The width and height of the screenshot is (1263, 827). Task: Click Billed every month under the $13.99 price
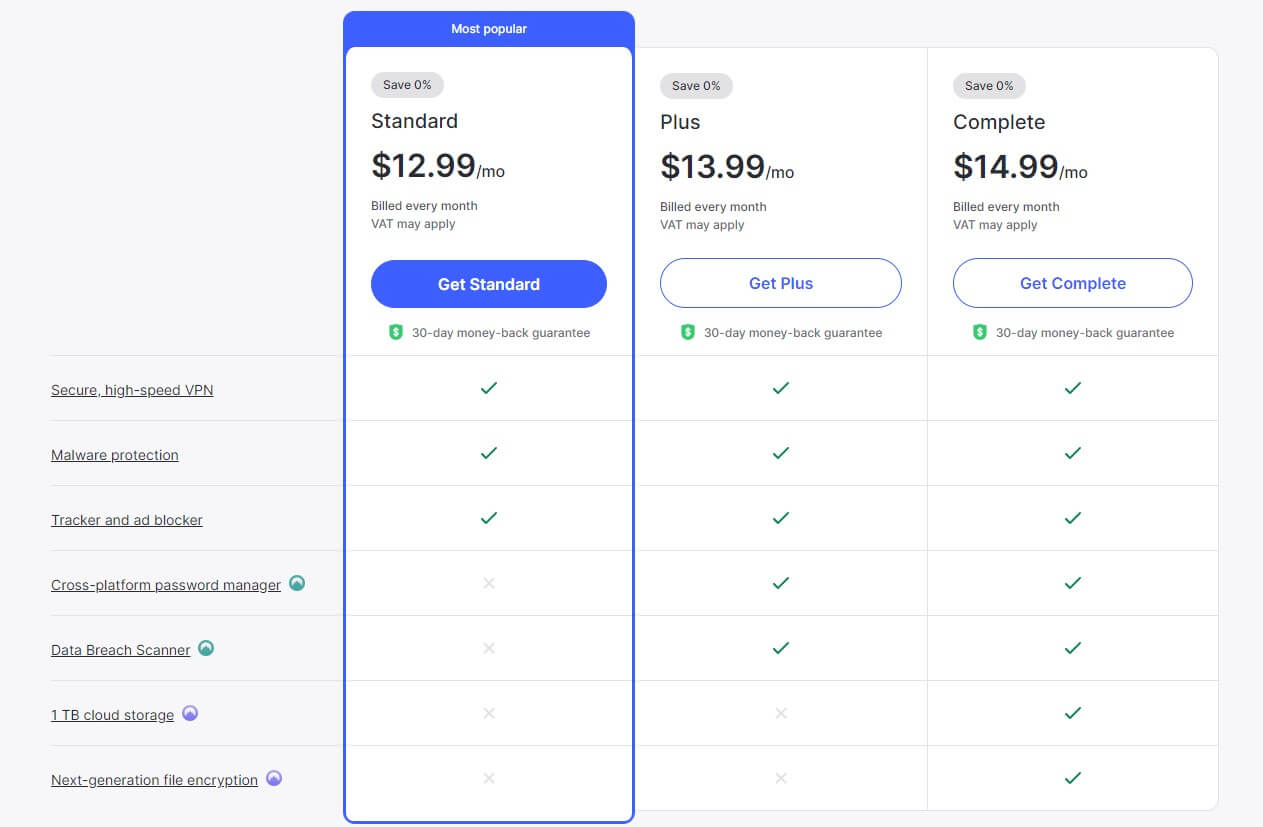pyautogui.click(x=713, y=207)
